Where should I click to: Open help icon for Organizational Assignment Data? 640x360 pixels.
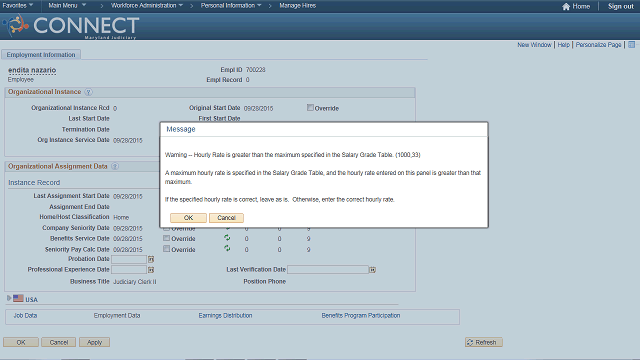point(115,167)
